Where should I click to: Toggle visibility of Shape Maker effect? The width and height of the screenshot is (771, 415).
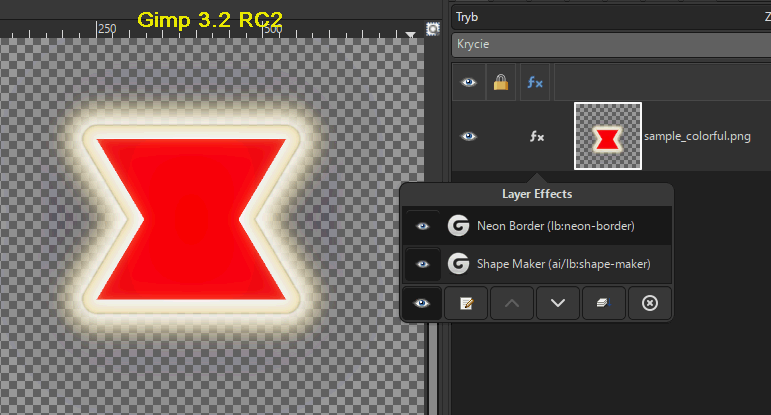coord(422,264)
